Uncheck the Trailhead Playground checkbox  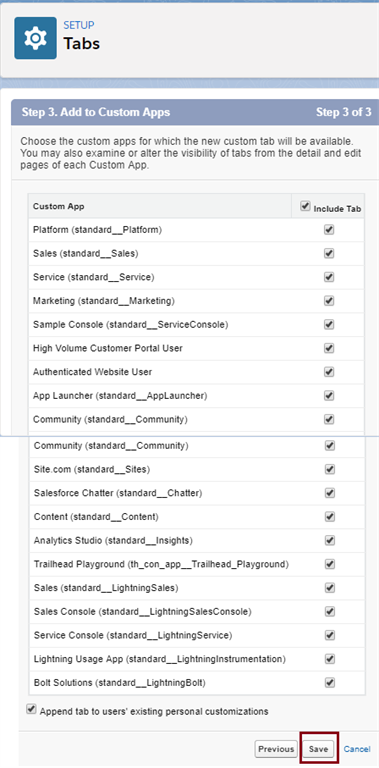coord(330,564)
